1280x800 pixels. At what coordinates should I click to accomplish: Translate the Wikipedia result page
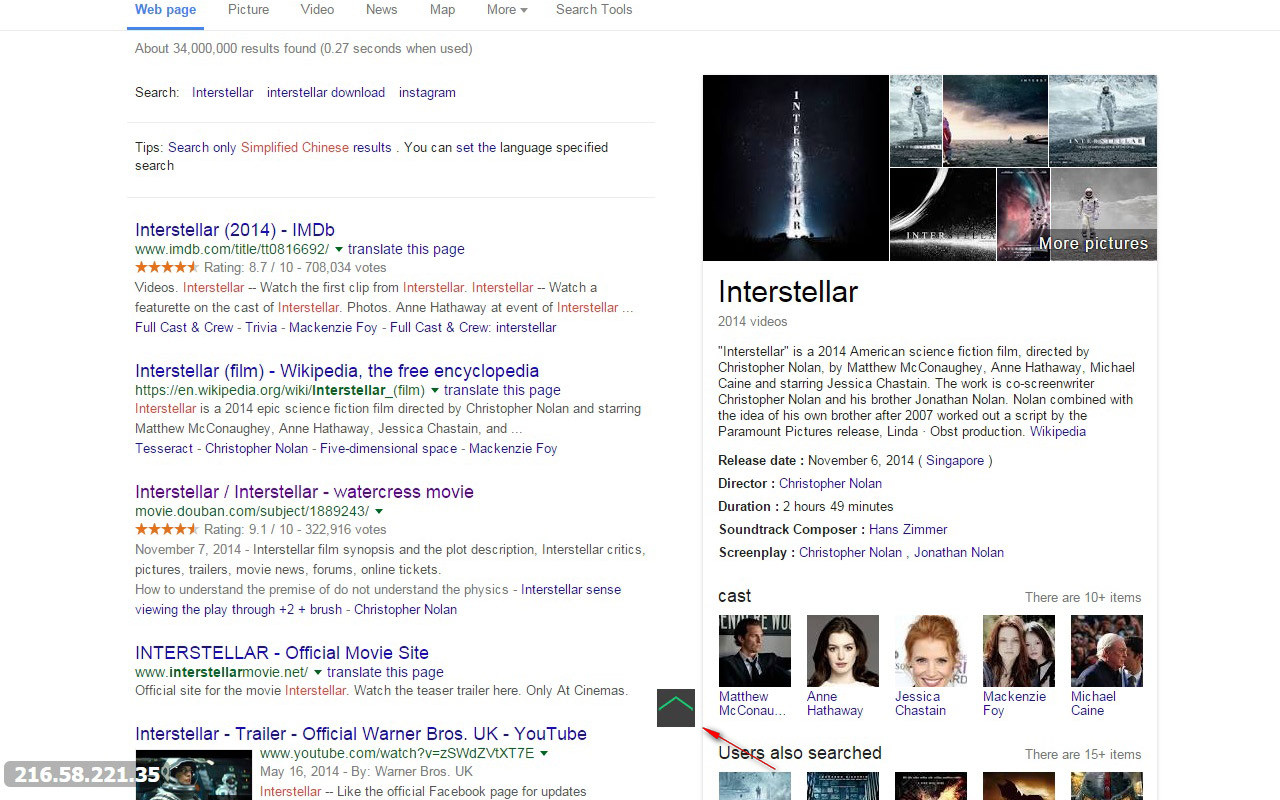point(502,391)
